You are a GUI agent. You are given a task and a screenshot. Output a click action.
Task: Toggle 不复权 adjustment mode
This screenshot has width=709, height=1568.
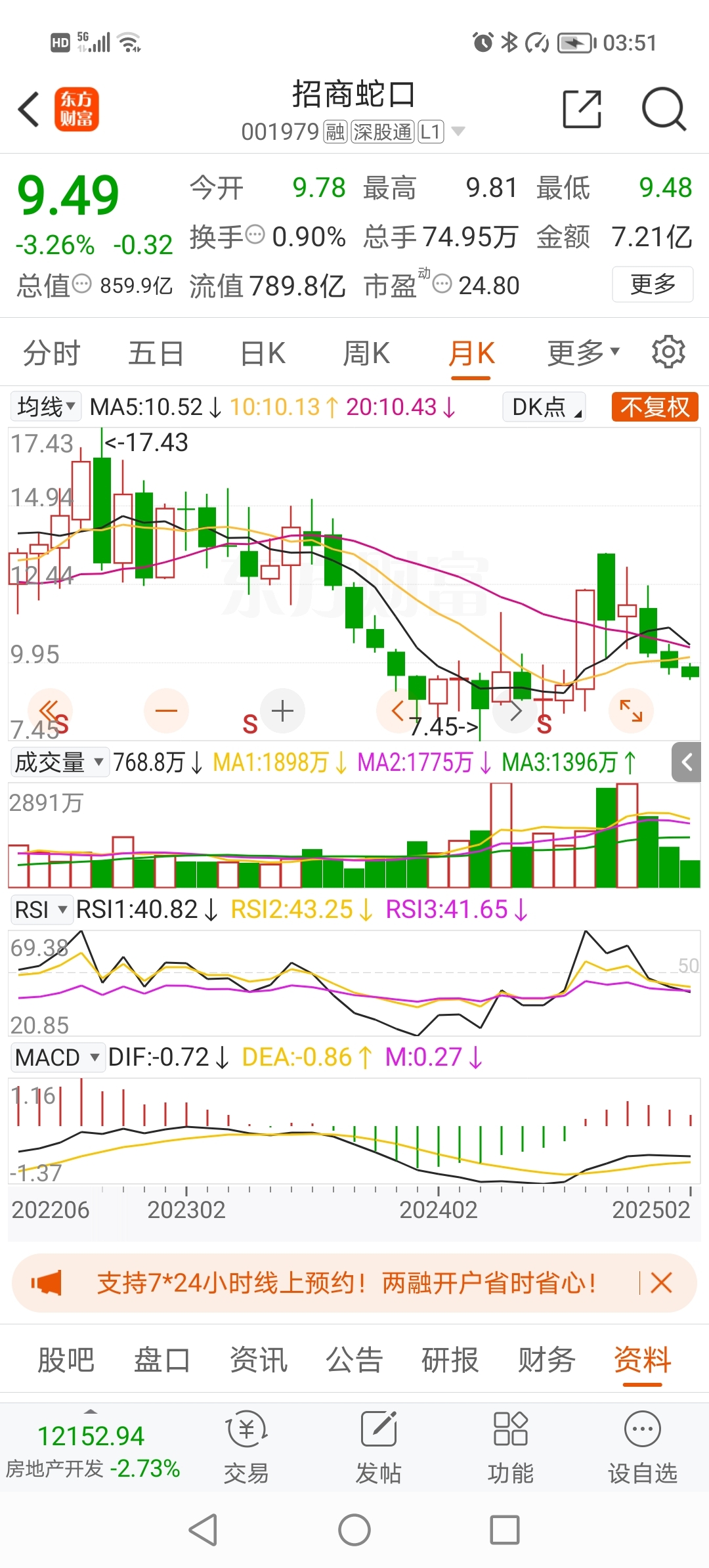655,407
